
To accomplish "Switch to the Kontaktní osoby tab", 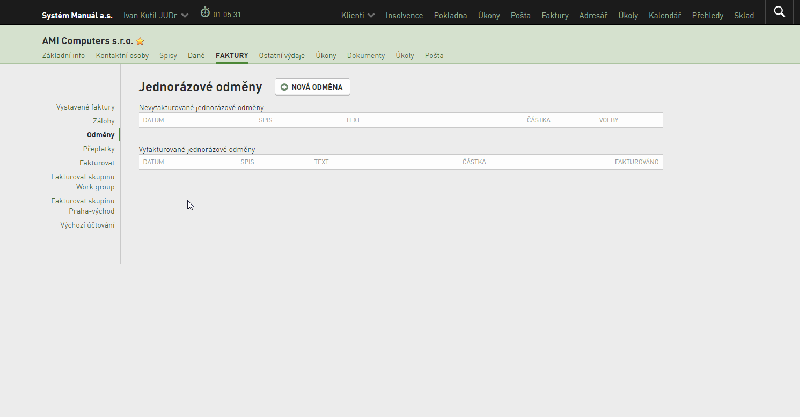I will pyautogui.click(x=122, y=55).
